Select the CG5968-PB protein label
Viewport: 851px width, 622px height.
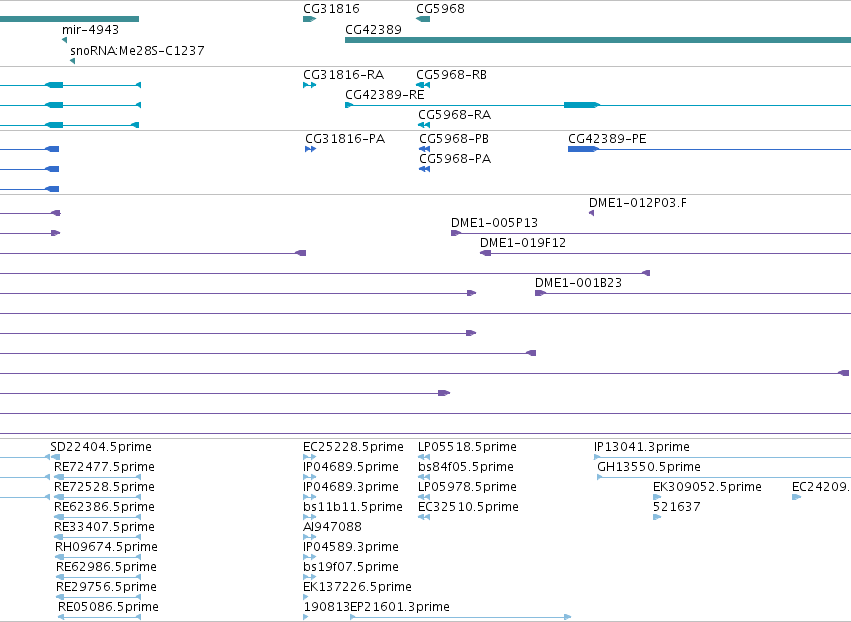454,139
